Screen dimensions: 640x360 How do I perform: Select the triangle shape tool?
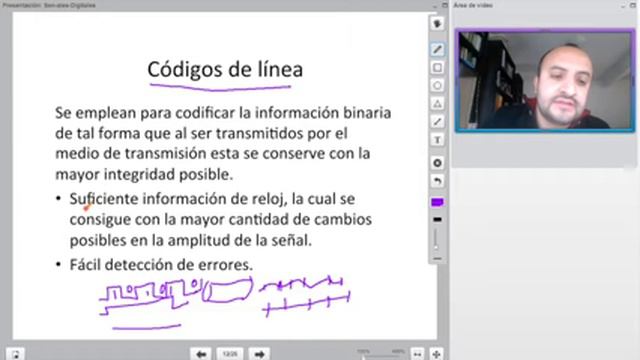click(x=437, y=103)
